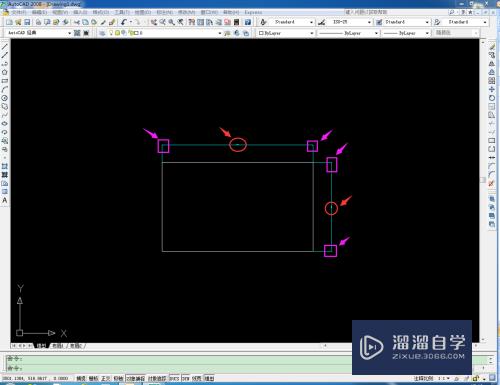Click the Undo arrow icon
Screen dimensions: 500x385
coord(124,22)
